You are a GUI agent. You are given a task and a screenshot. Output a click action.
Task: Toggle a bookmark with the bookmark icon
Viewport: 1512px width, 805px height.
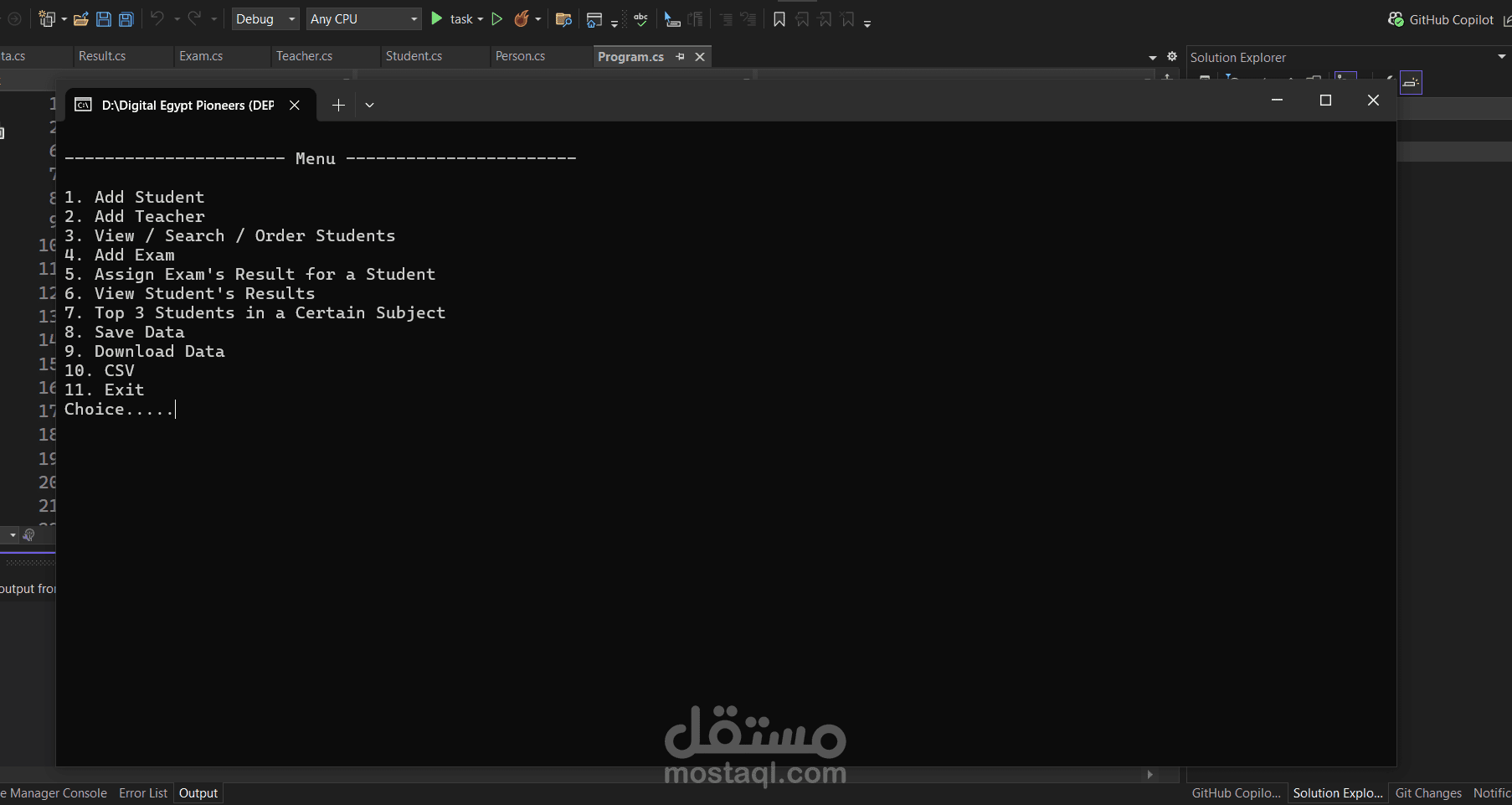[x=779, y=19]
